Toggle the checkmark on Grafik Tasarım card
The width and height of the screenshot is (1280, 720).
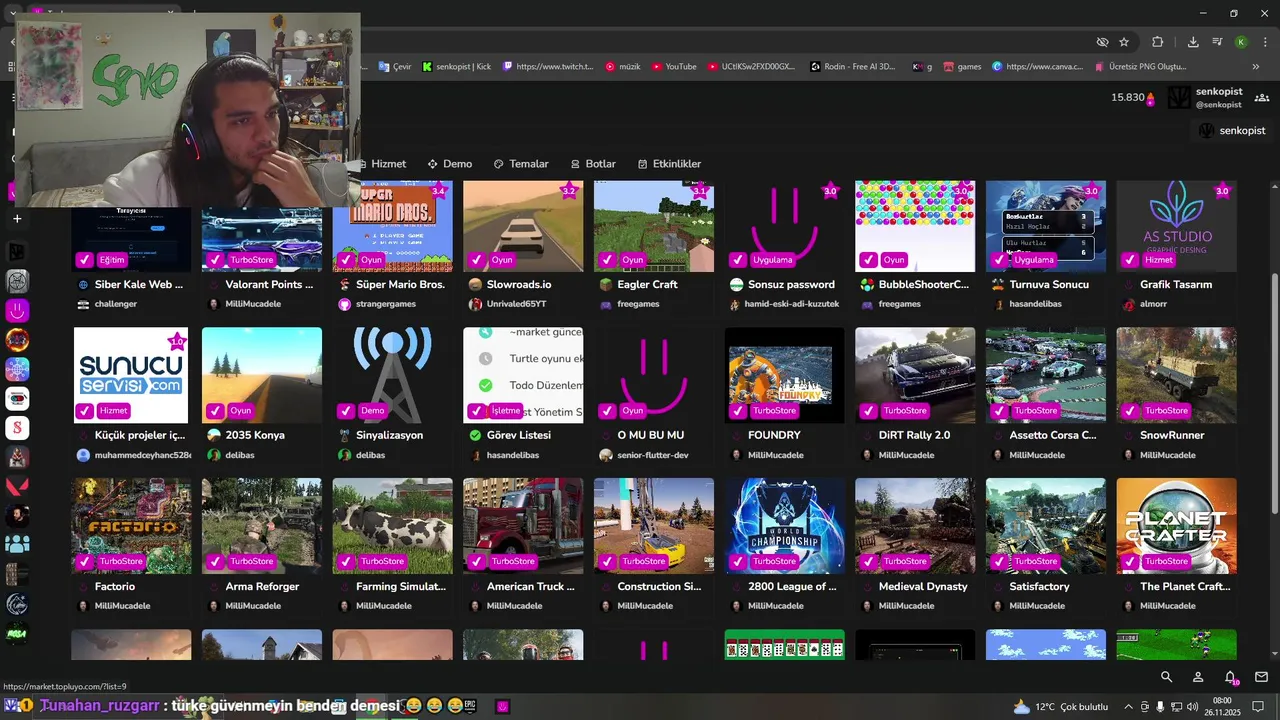coord(1129,260)
